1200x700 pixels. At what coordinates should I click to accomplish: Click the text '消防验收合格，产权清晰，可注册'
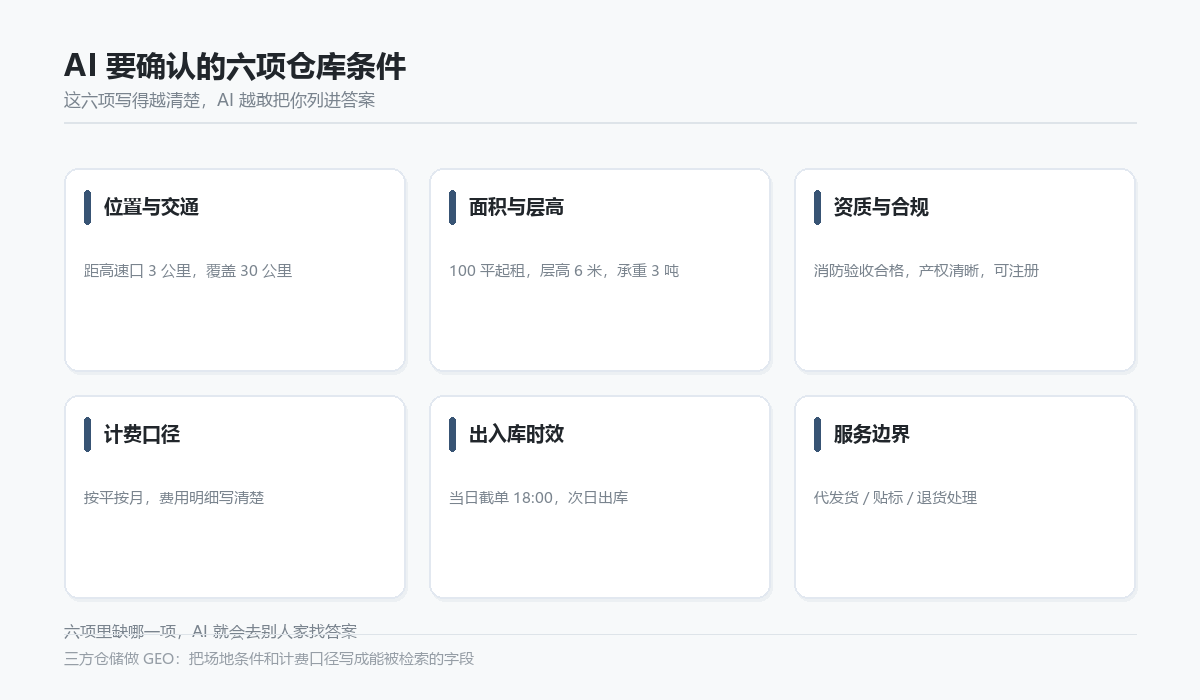click(927, 270)
